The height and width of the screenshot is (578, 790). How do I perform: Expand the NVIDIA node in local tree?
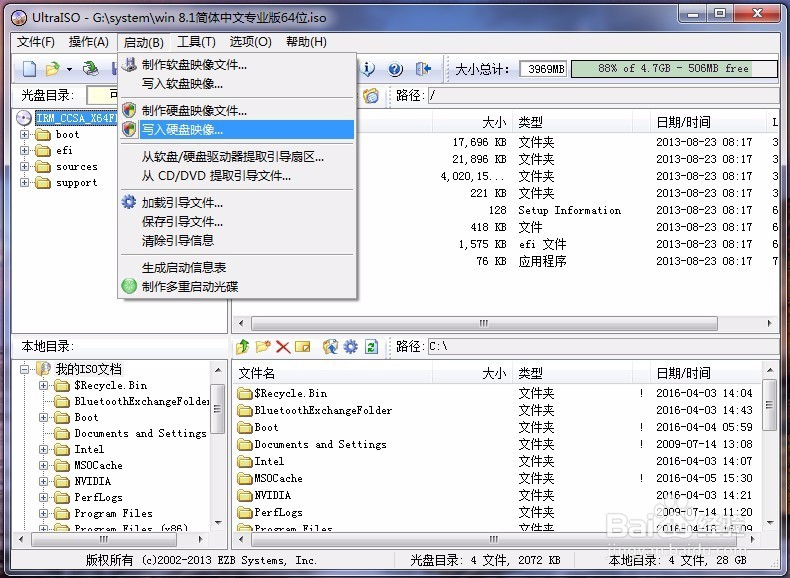(44, 482)
